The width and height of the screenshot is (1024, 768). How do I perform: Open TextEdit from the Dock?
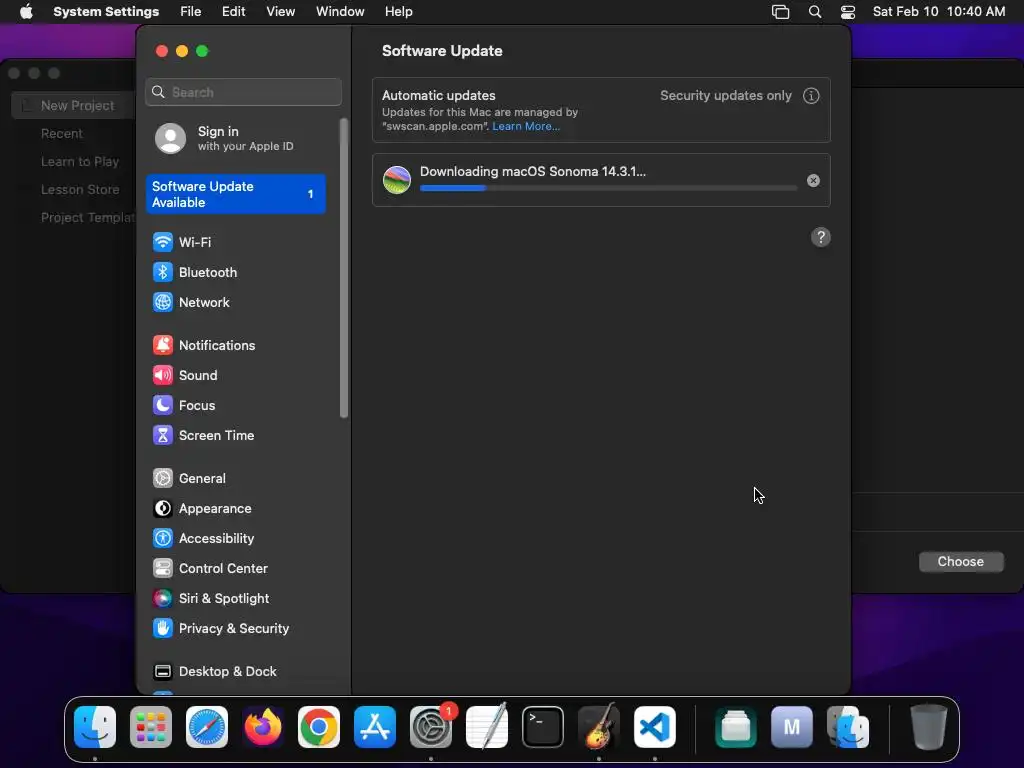[487, 727]
